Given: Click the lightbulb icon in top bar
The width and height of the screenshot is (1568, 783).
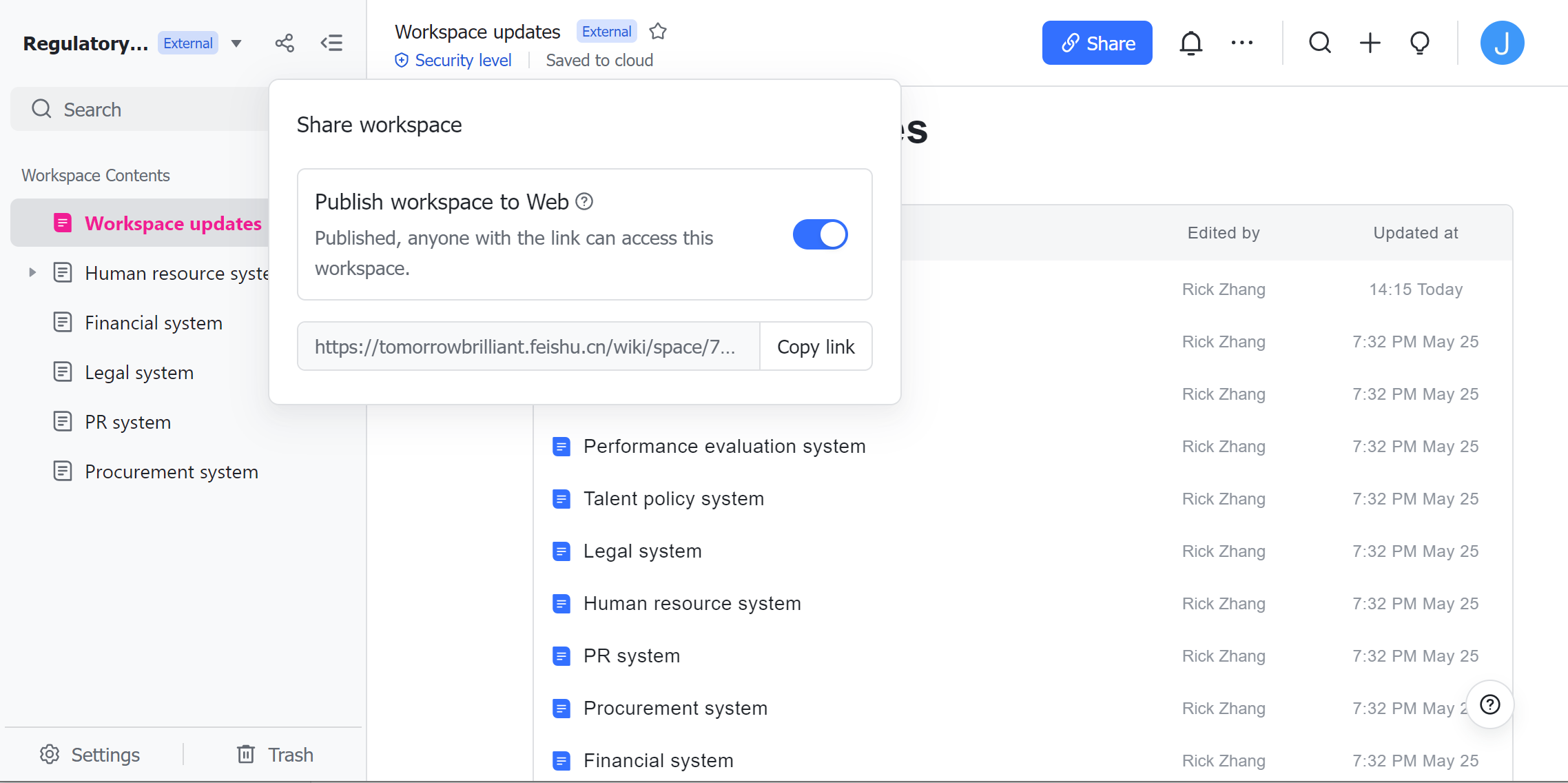Looking at the screenshot, I should (x=1419, y=43).
